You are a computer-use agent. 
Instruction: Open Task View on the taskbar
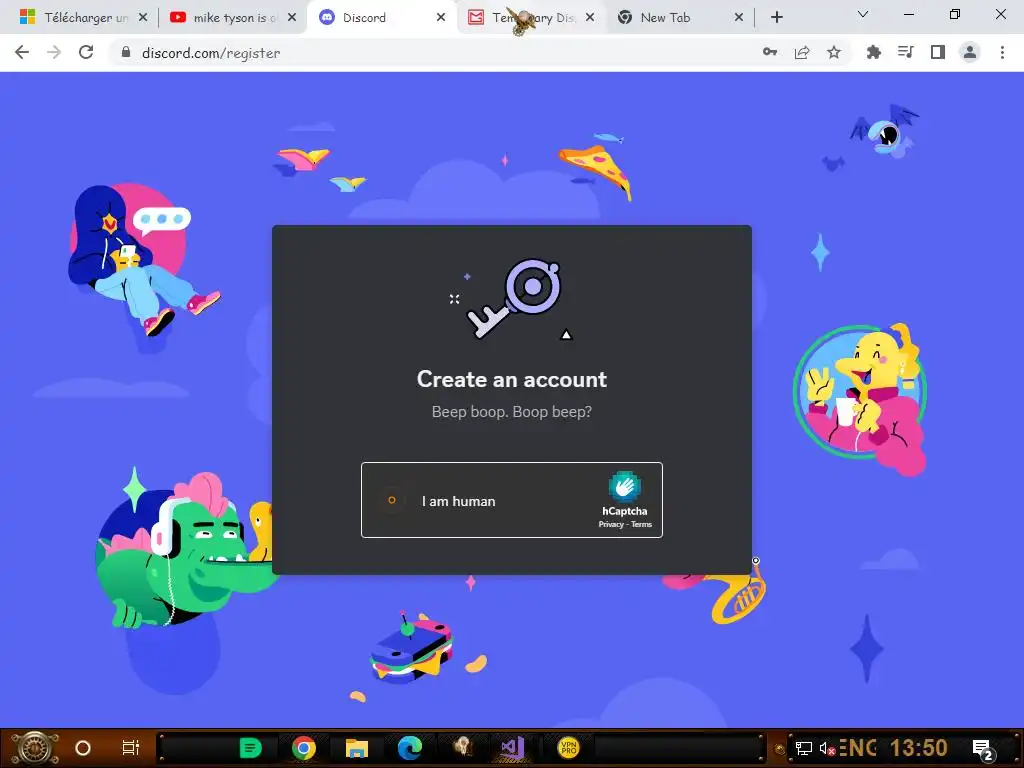tap(131, 748)
